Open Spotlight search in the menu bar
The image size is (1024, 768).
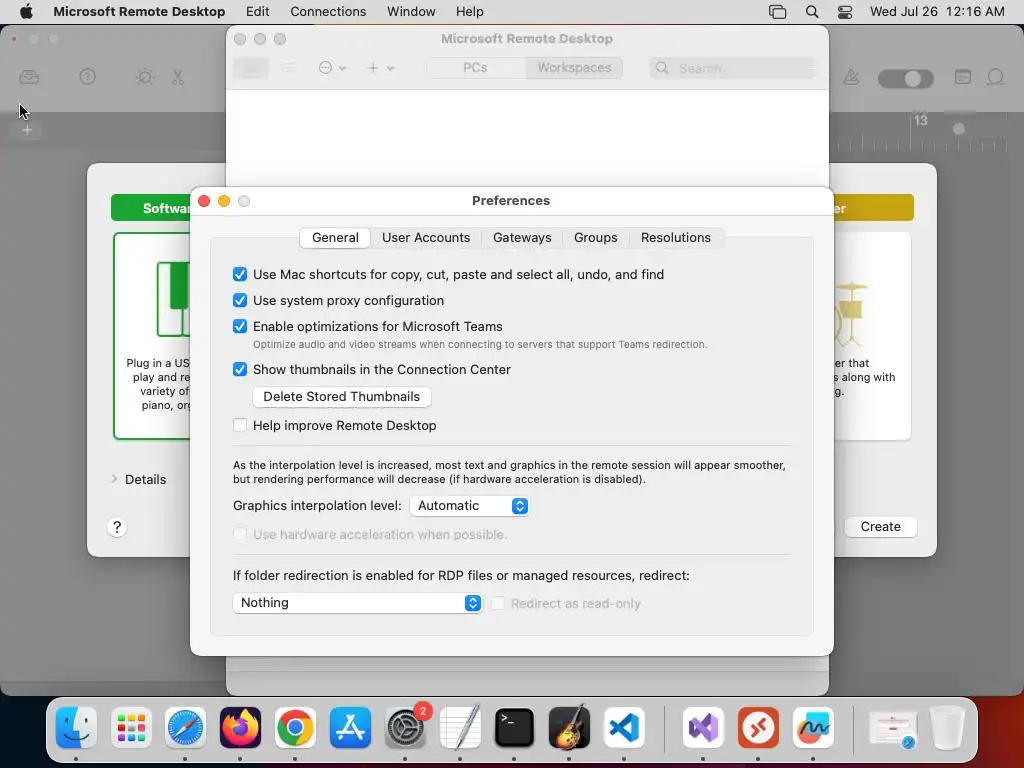coord(812,12)
